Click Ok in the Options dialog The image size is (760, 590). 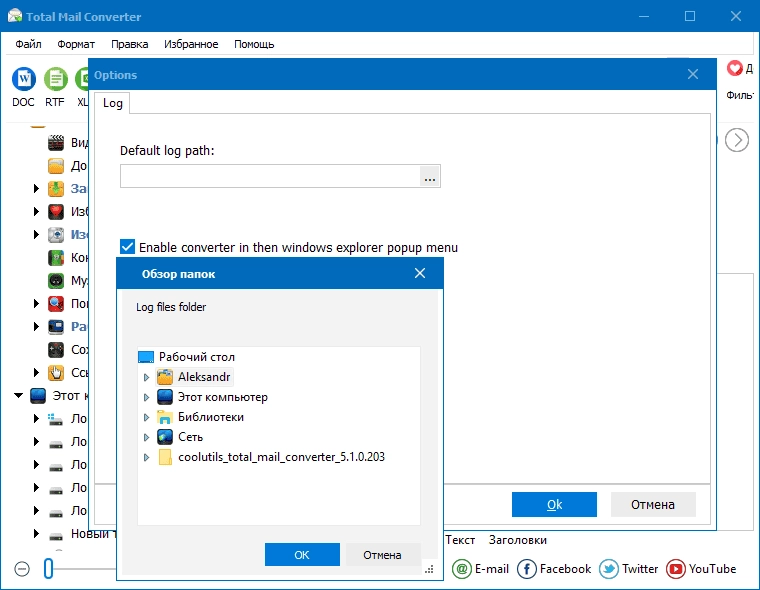click(x=554, y=505)
